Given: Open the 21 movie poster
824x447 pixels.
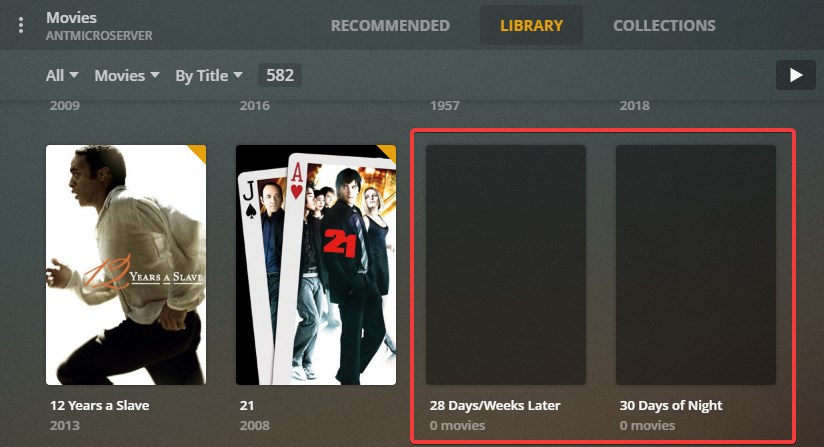Looking at the screenshot, I should (316, 265).
